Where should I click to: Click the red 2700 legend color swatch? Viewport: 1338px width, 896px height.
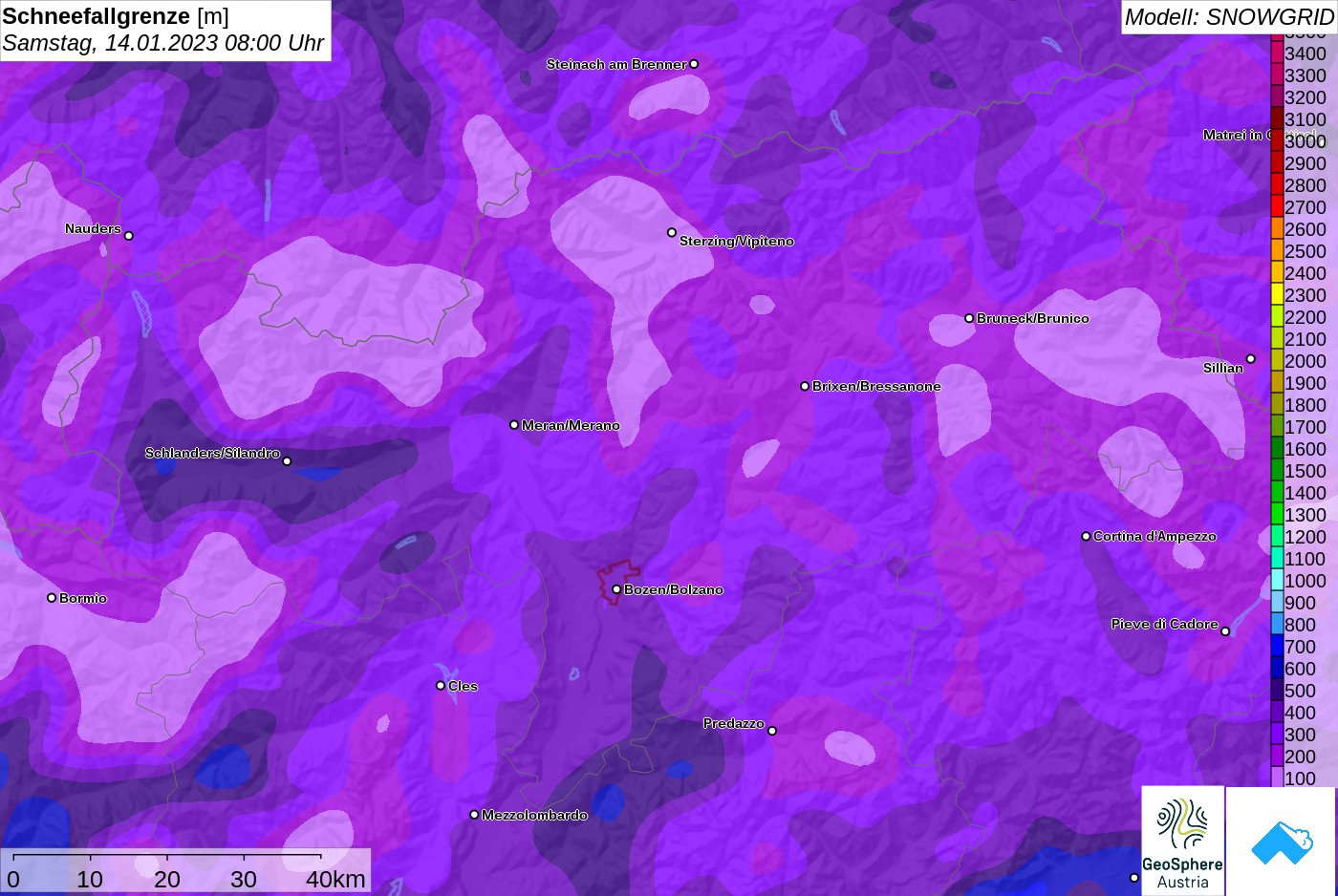(x=1277, y=207)
